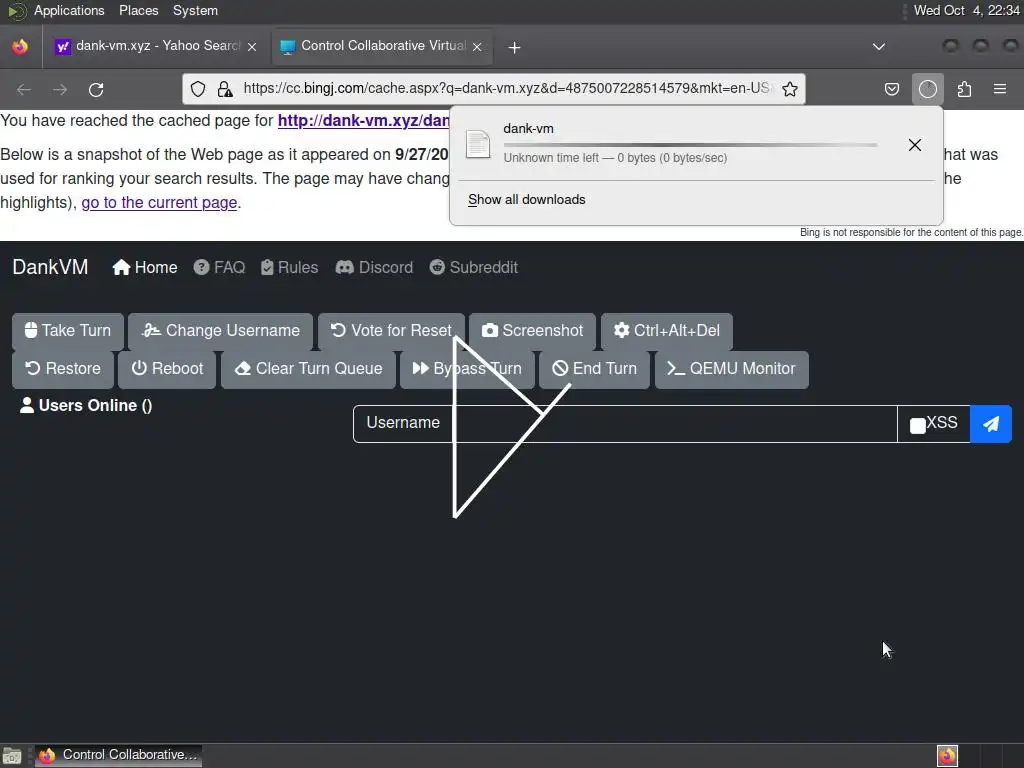Toggle the Downloads toolbar button
Screen dimensions: 1024x768
(x=928, y=89)
